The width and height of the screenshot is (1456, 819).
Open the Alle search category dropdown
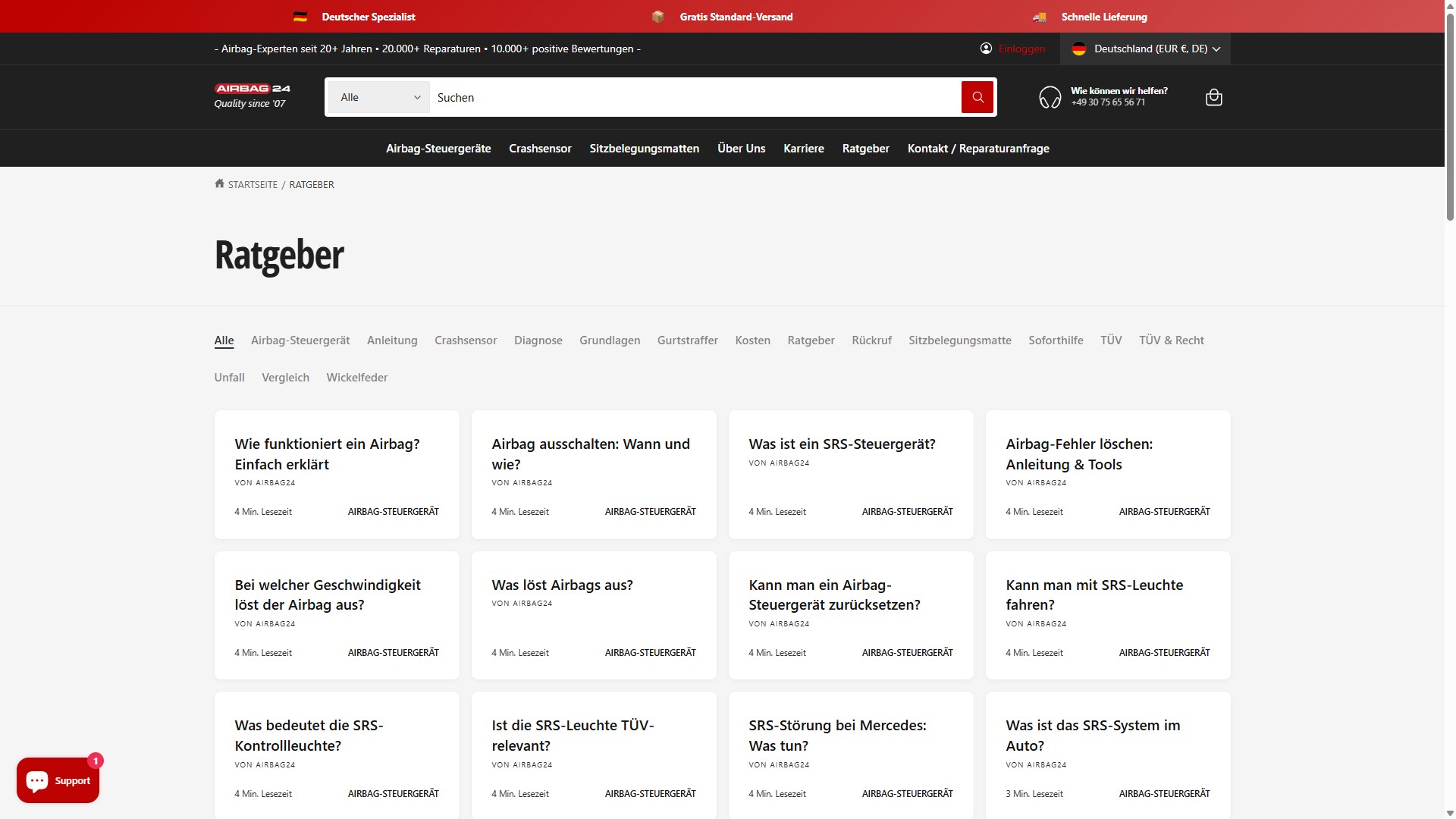(x=379, y=97)
